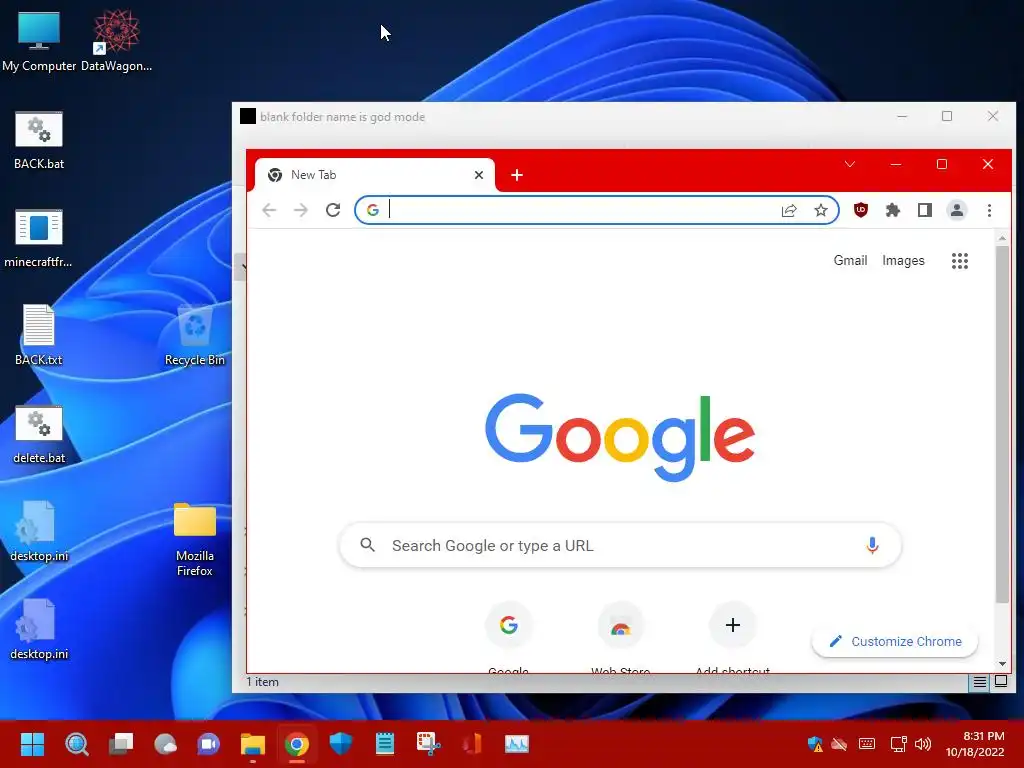Switch Explorer window to large icons view
1024x768 pixels.
pos(1000,682)
